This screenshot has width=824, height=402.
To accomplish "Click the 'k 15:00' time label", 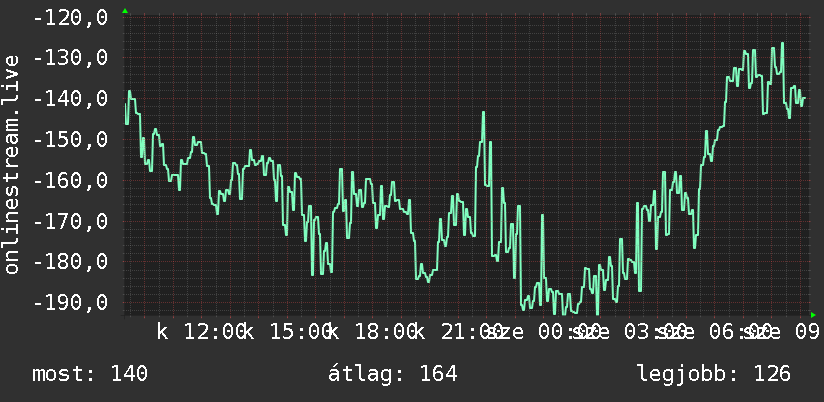I will (x=286, y=333).
